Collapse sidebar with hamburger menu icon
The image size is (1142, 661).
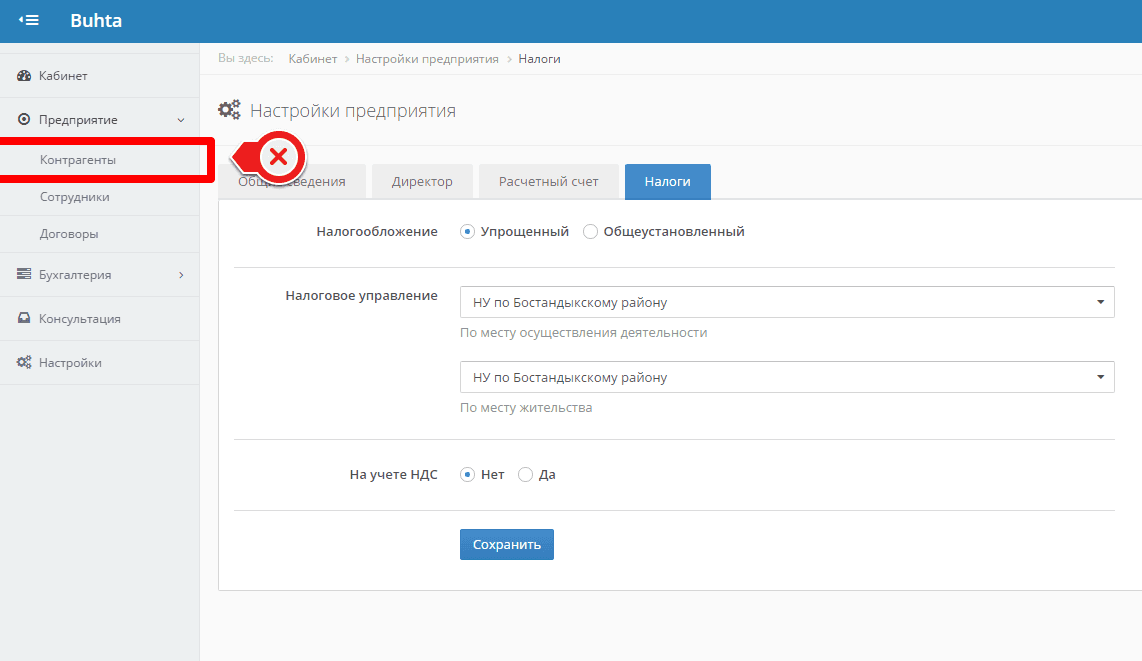pos(28,20)
